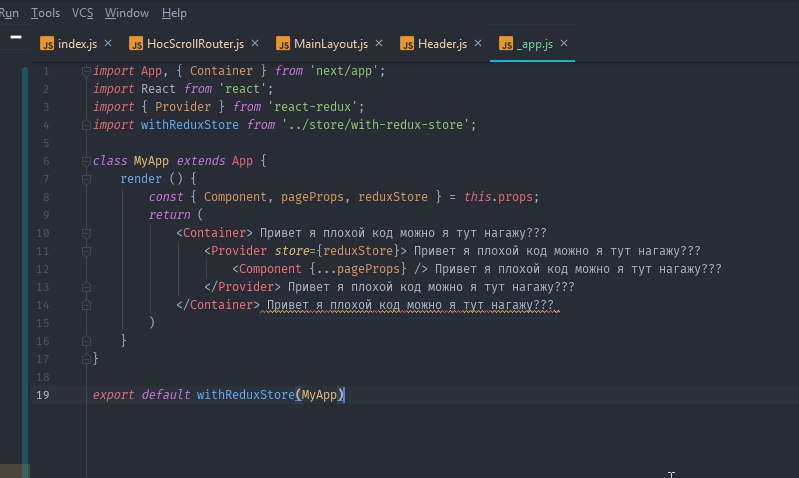Viewport: 799px width, 478px height.
Task: Collapse the MyApp class at line 6
Action: pyautogui.click(x=86, y=161)
